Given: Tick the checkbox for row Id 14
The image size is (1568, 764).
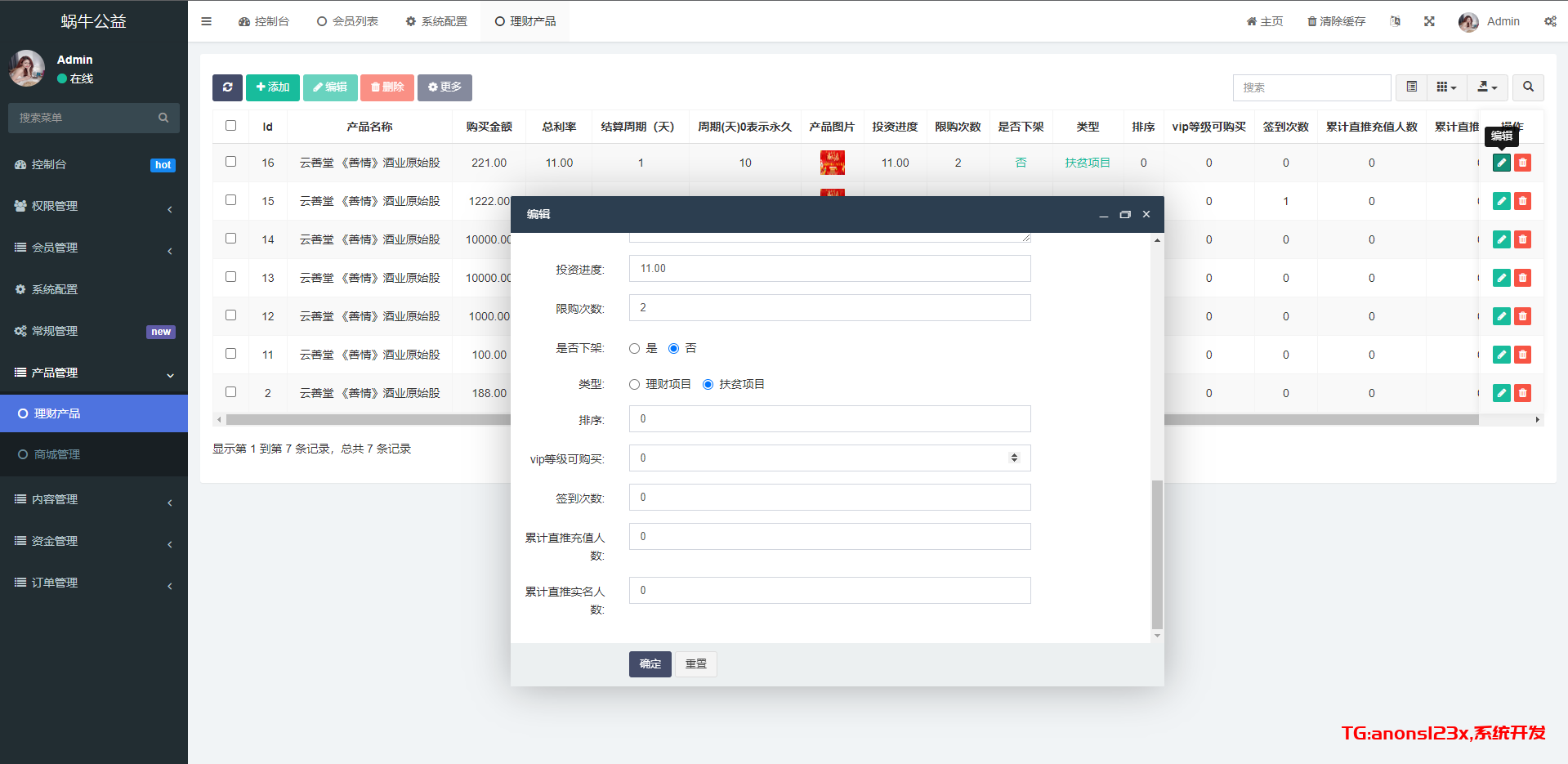Looking at the screenshot, I should (230, 239).
